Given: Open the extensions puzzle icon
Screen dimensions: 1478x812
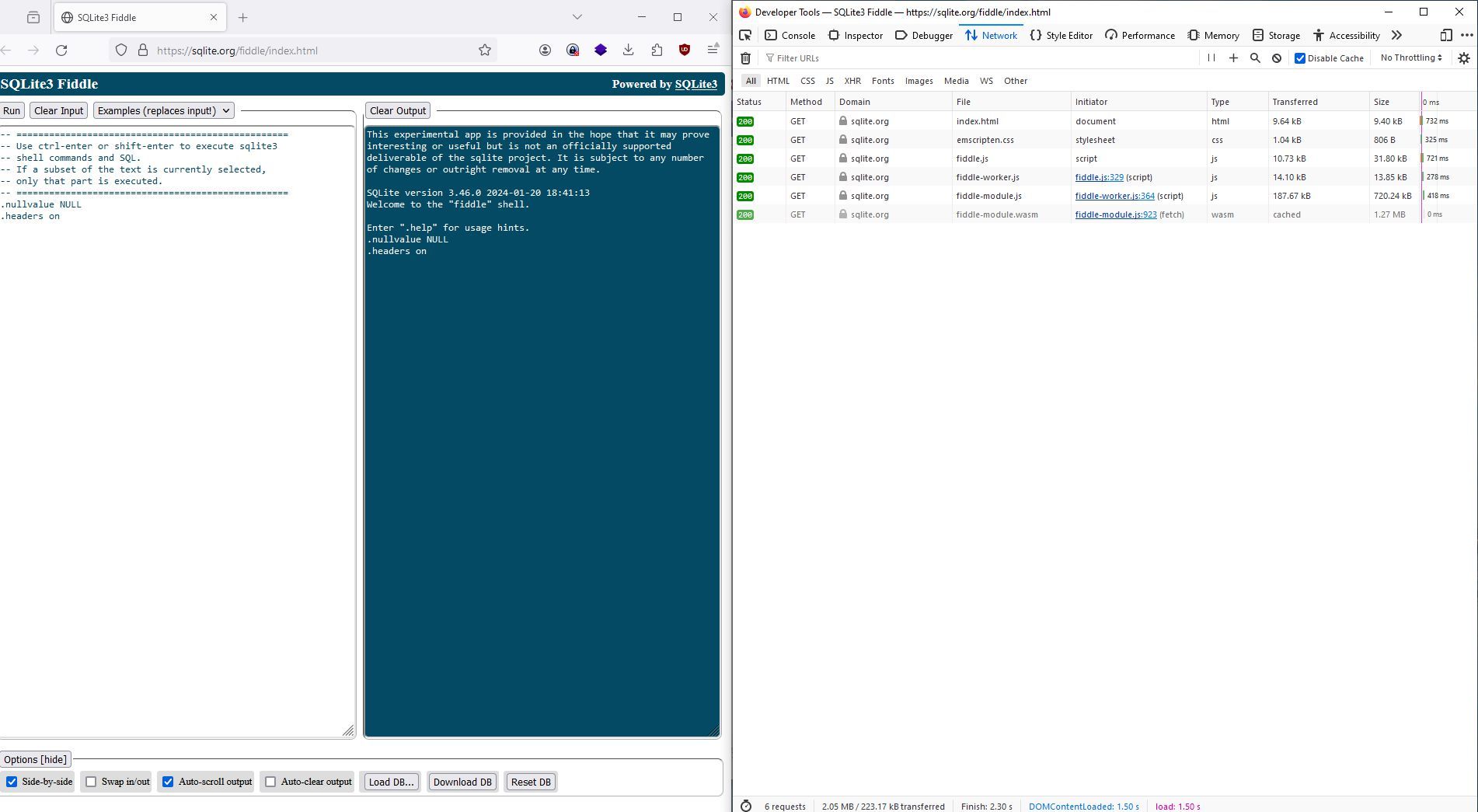Looking at the screenshot, I should coord(657,51).
